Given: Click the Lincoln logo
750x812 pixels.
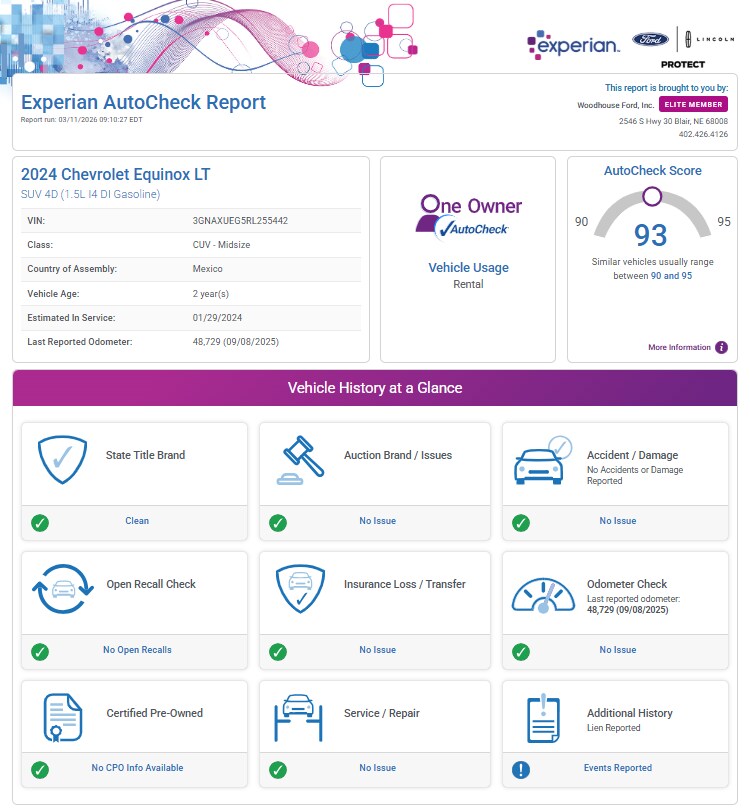Looking at the screenshot, I should 710,39.
